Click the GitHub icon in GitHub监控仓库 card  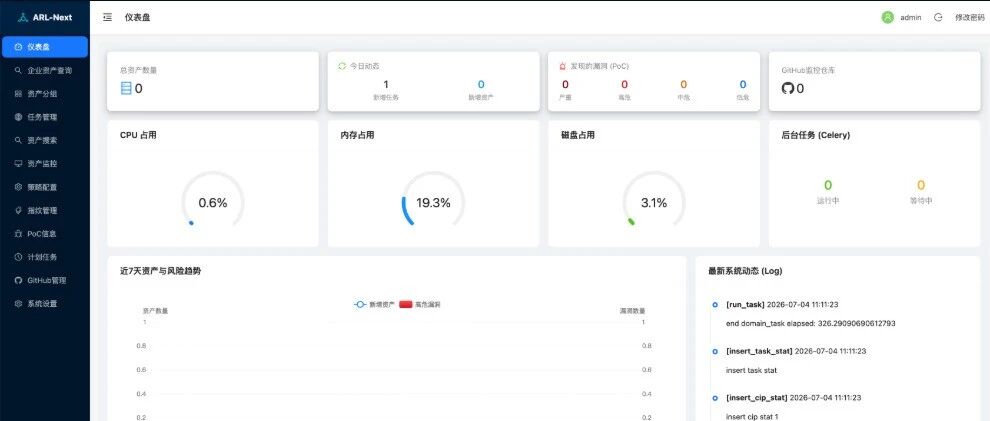point(787,88)
